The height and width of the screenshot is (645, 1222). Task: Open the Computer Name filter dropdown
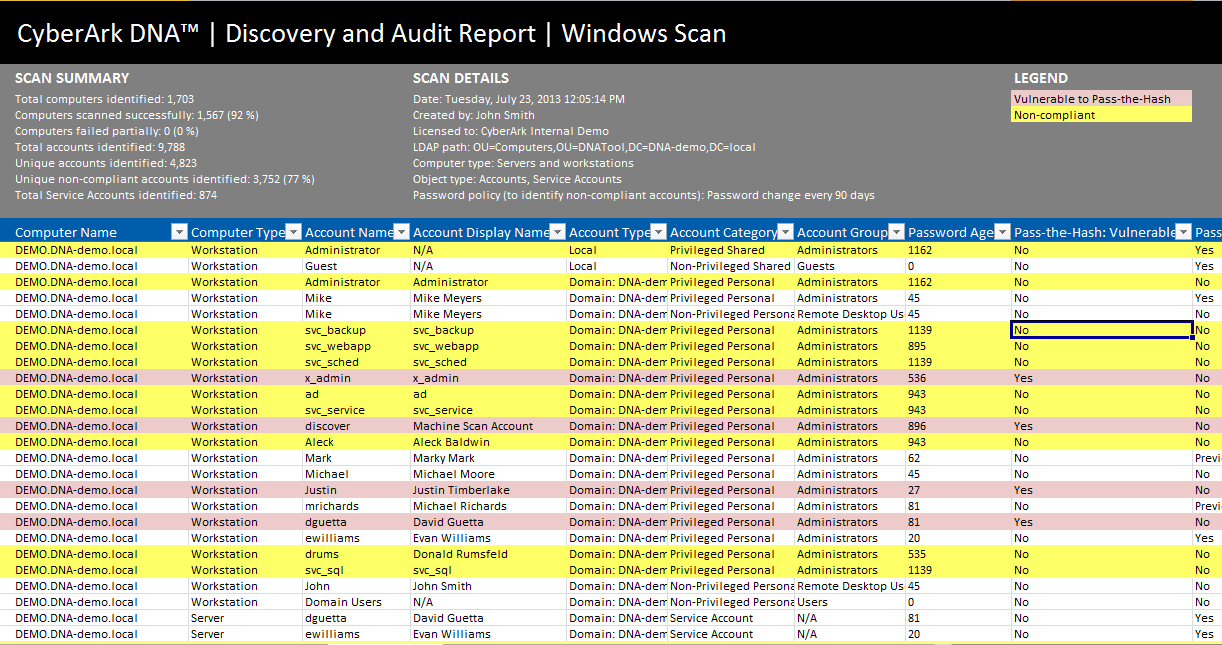[x=179, y=232]
